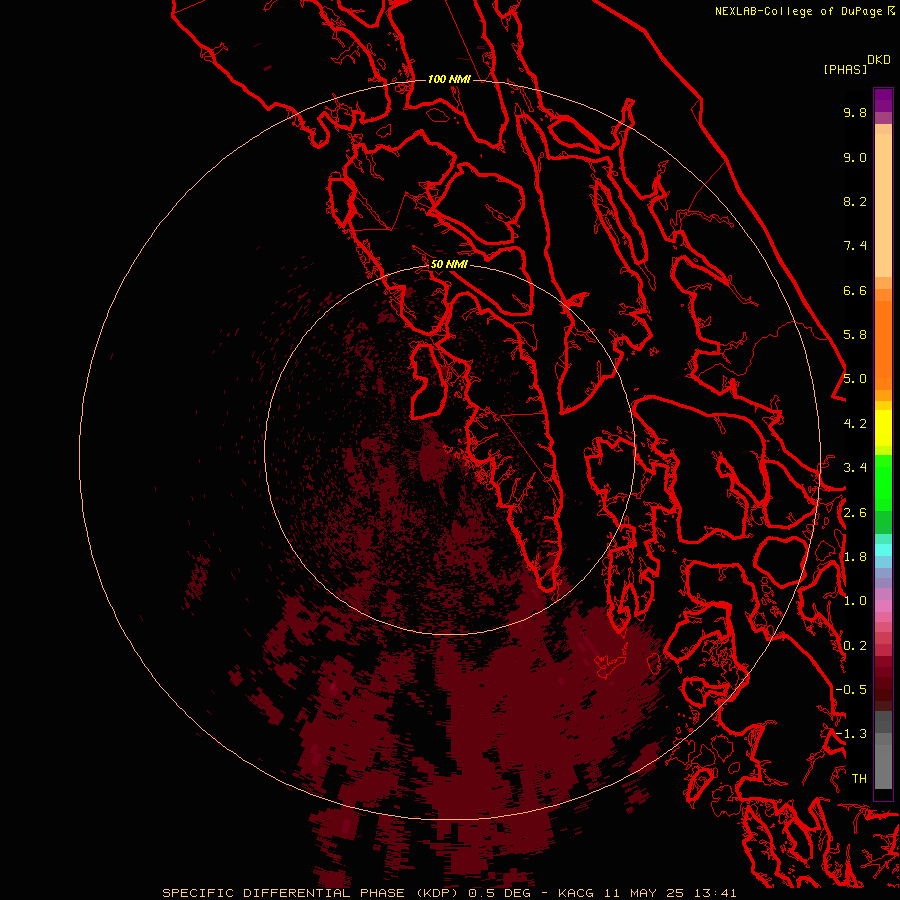Click the cyan band of color scale

pos(883,550)
